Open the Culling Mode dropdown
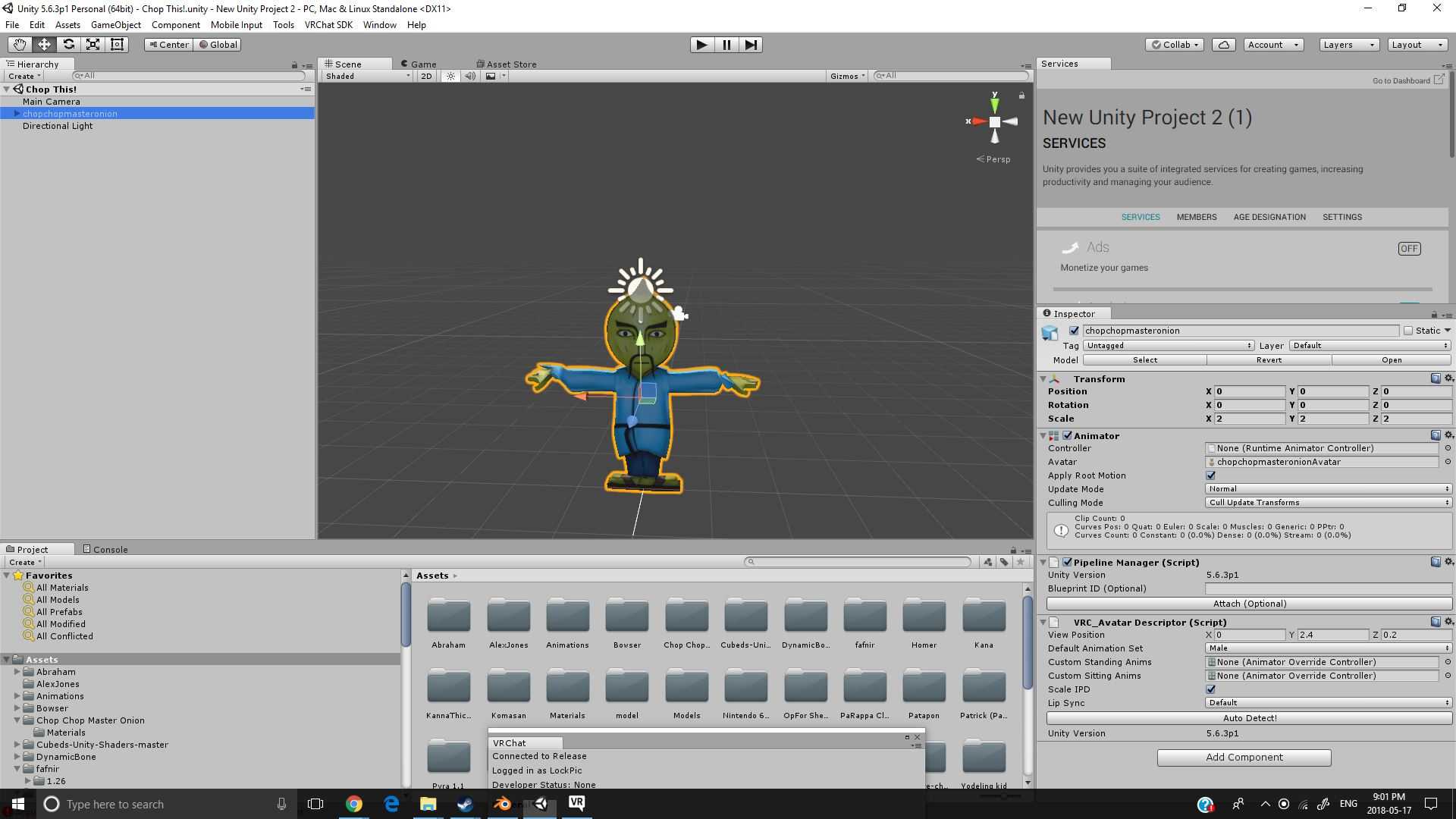 coord(1328,503)
